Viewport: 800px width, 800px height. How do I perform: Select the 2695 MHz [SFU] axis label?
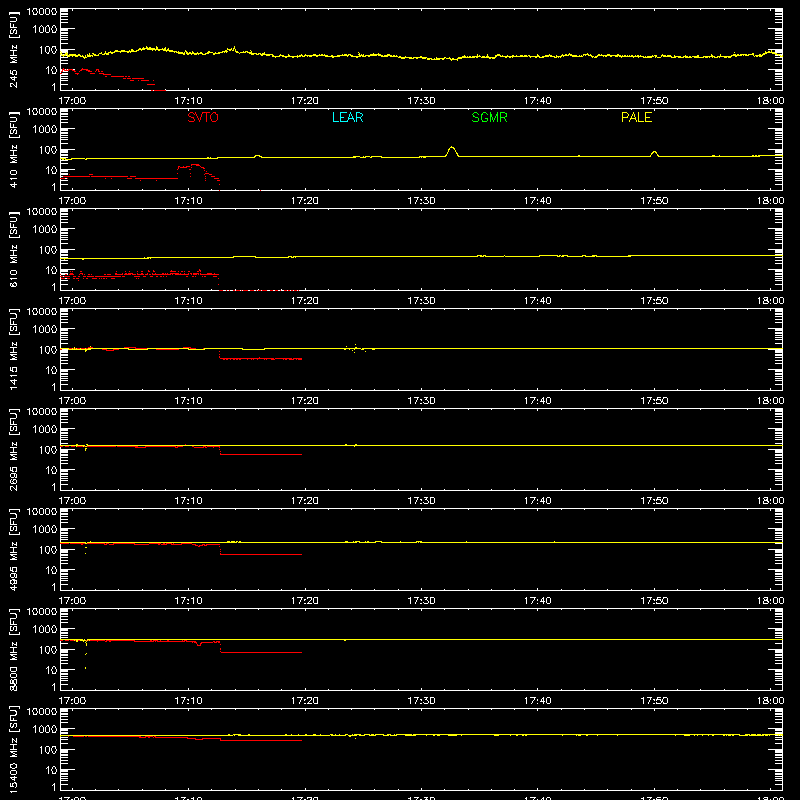pos(14,449)
